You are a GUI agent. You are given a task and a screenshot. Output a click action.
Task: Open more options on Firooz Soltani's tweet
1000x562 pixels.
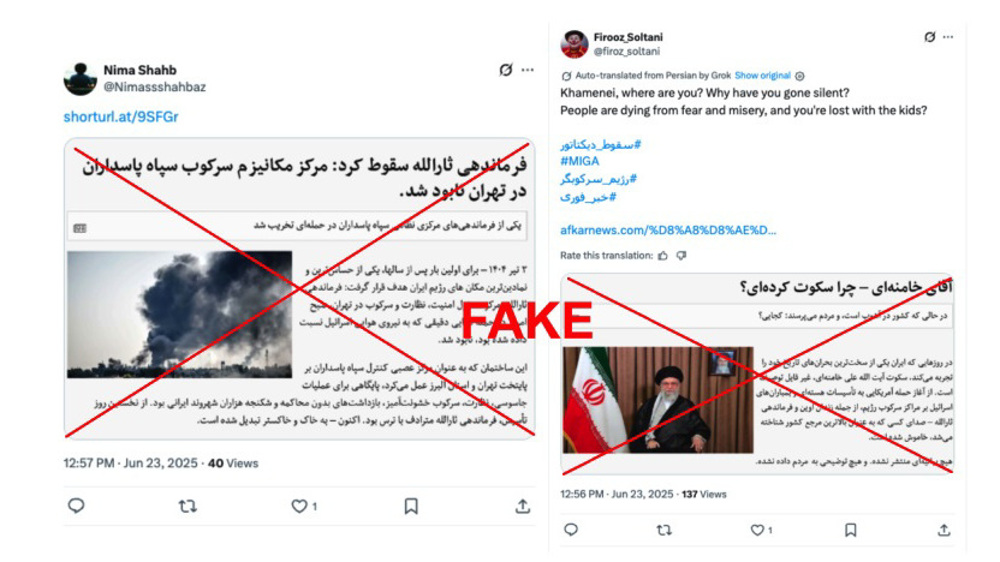[948, 37]
